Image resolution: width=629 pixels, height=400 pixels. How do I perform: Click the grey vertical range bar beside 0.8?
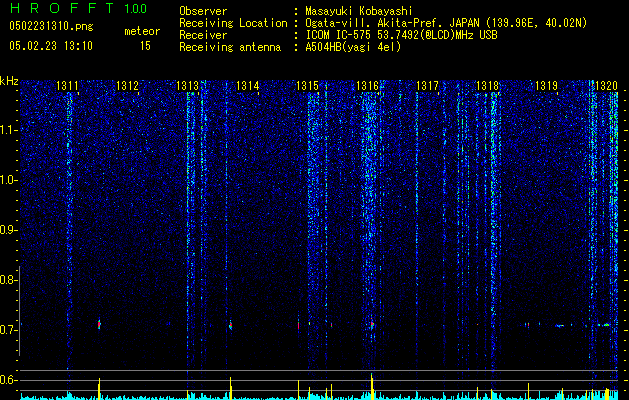coord(19,311)
